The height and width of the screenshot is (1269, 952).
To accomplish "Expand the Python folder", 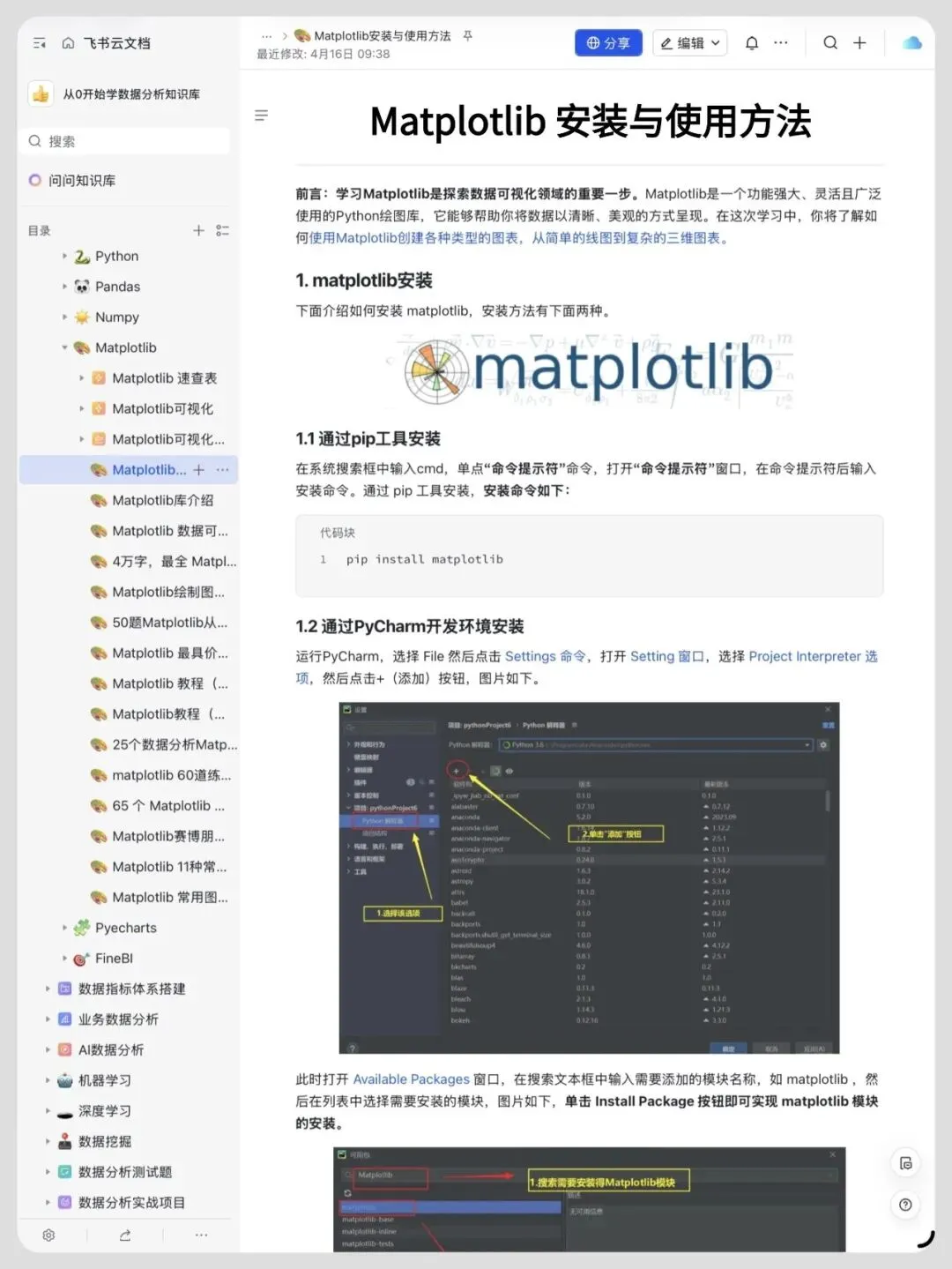I will coord(64,257).
